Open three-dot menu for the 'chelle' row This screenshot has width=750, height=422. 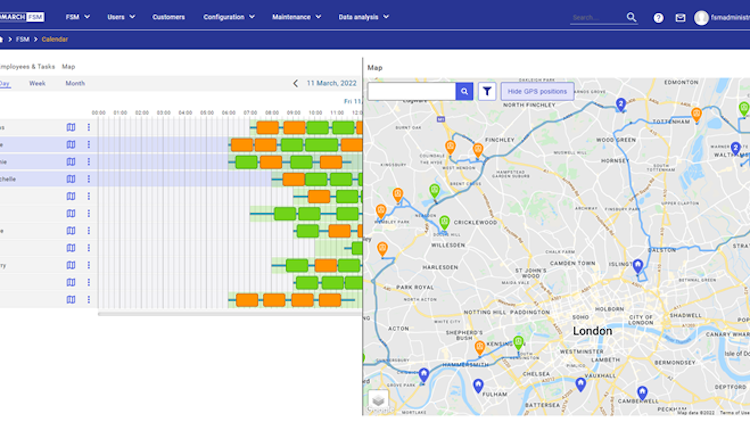(88, 179)
